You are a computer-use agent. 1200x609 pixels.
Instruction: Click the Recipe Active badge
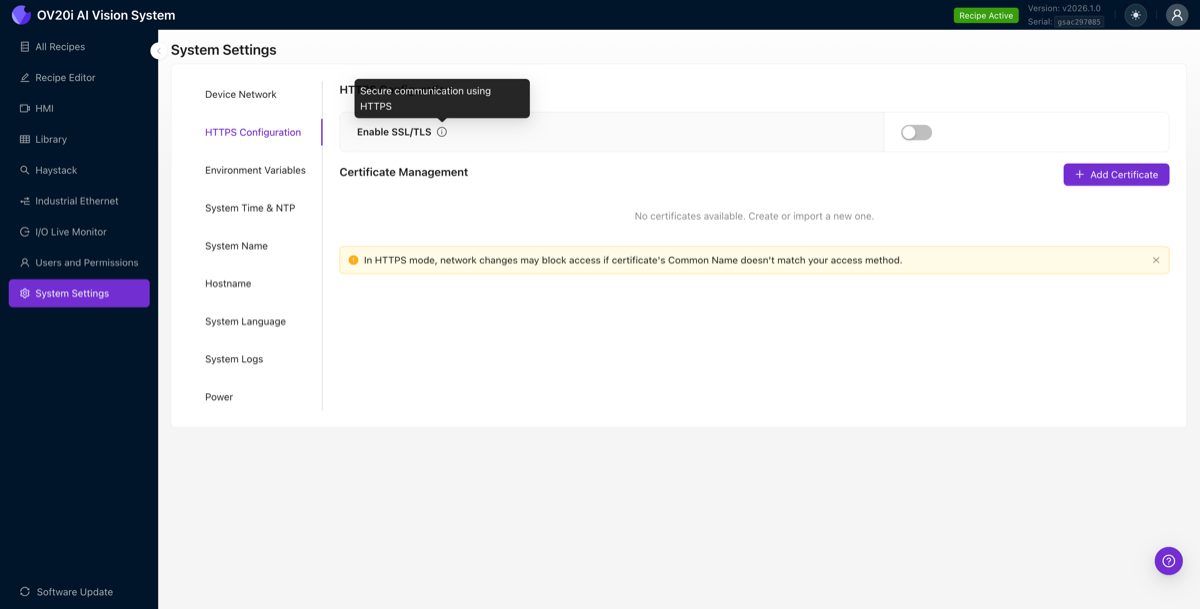coord(986,15)
